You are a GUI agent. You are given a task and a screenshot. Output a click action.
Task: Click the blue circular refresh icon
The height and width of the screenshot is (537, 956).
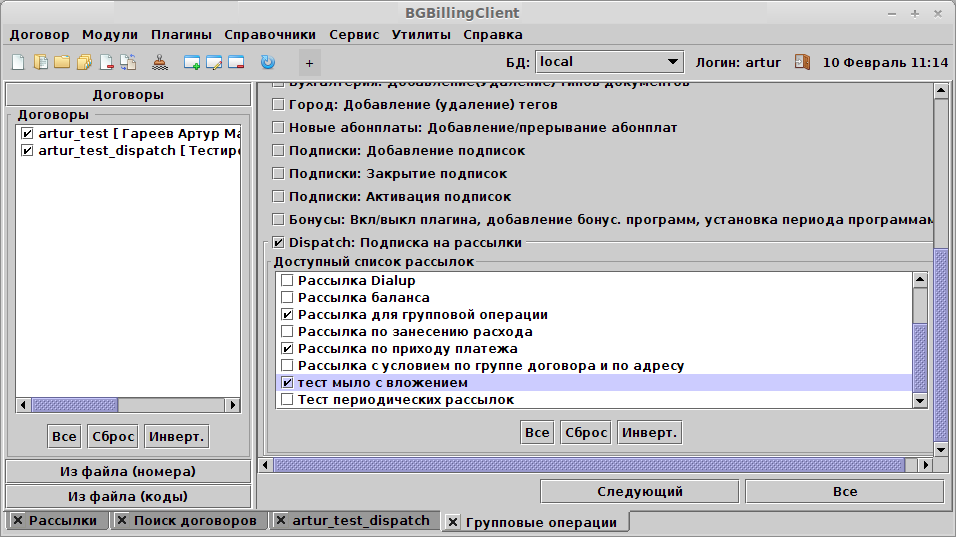click(267, 62)
